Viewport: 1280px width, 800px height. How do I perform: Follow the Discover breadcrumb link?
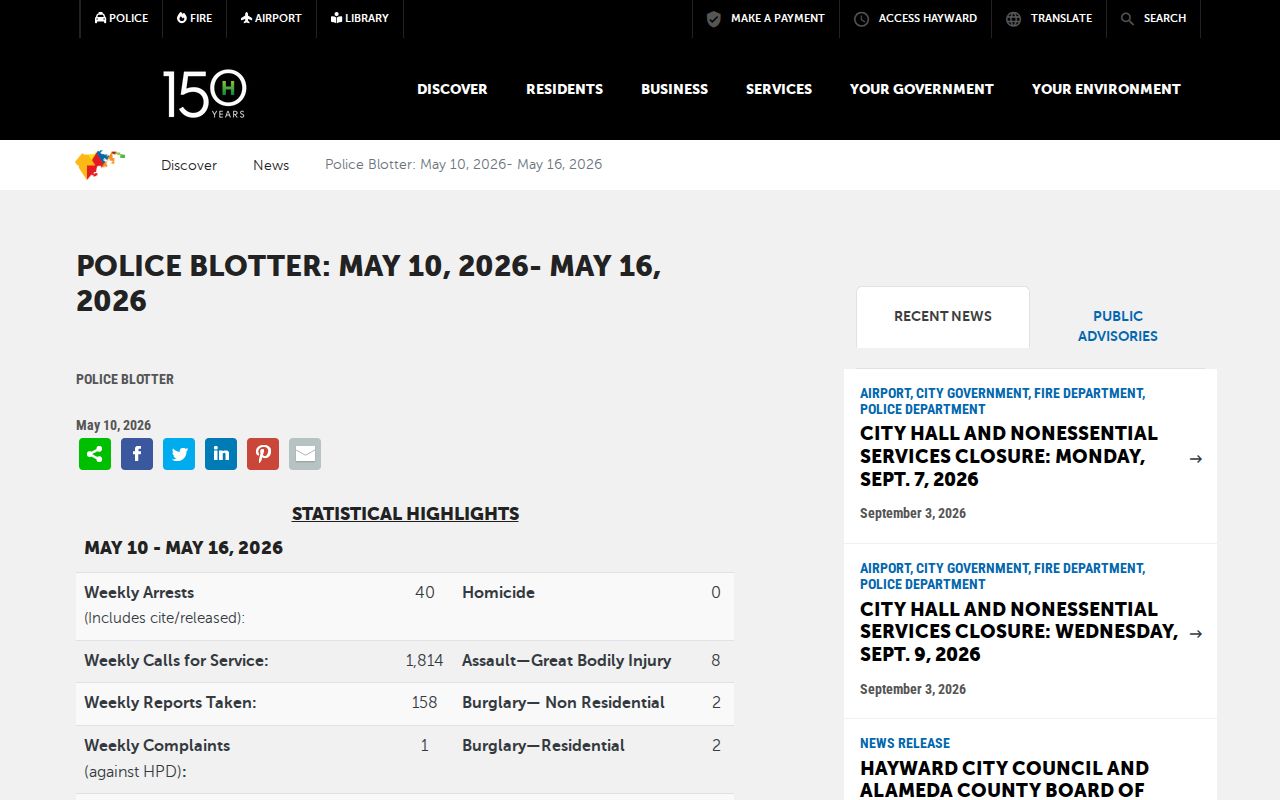click(189, 165)
